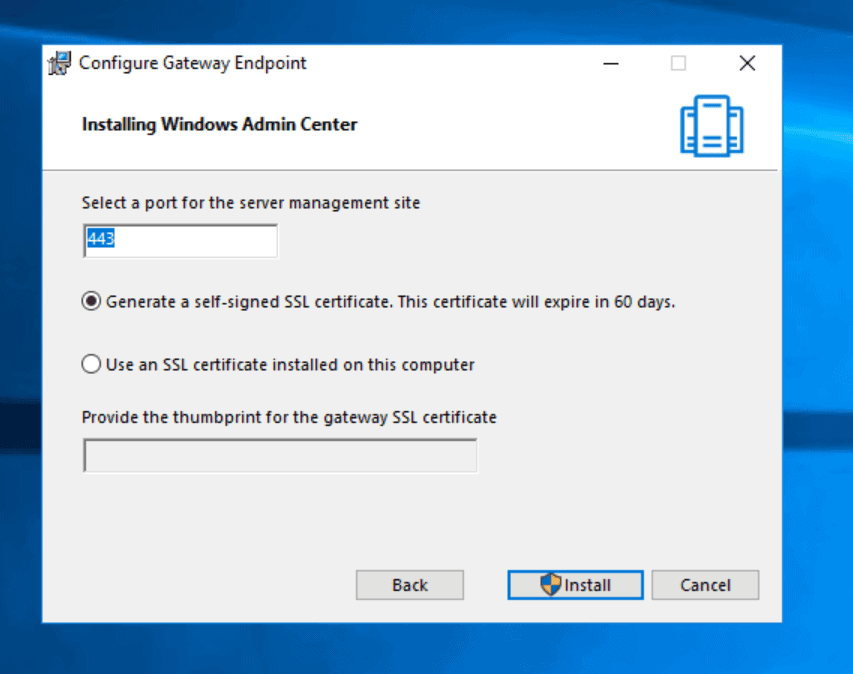Screen dimensions: 853x674
Task: Click the greyed-out maximize window button
Action: point(678,63)
